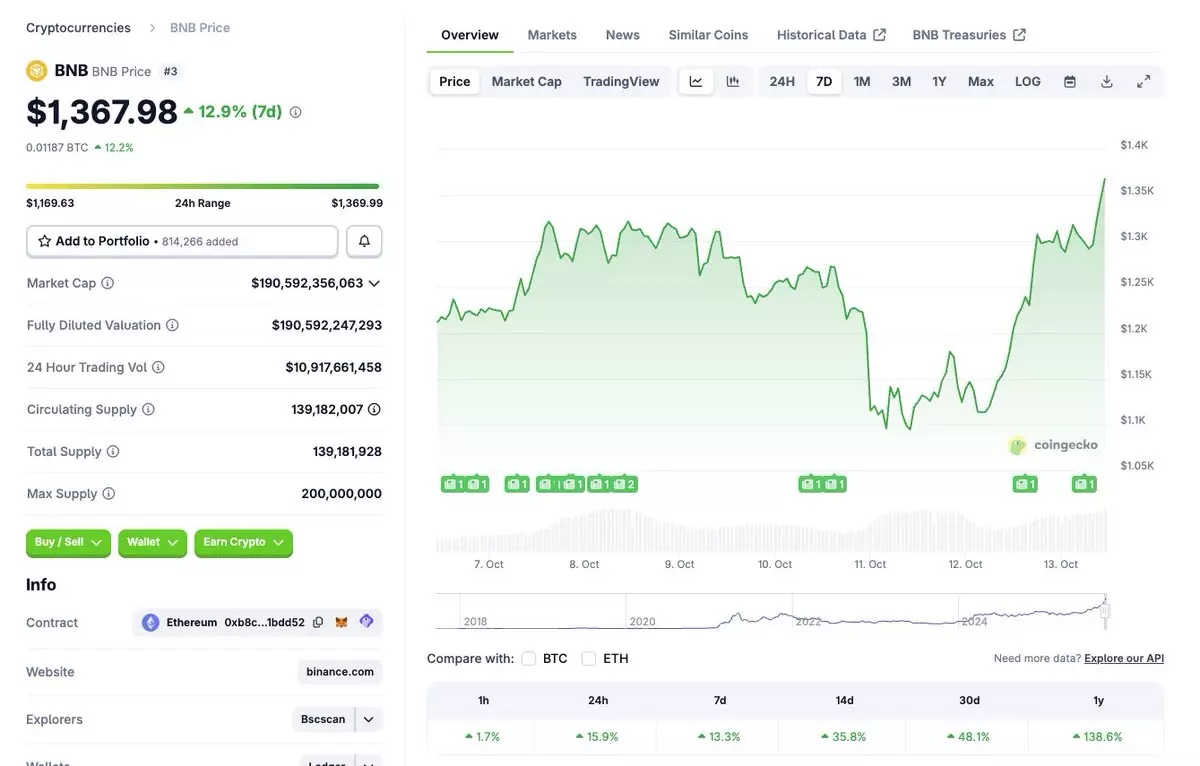Copy the Ethereum contract address

coord(318,622)
